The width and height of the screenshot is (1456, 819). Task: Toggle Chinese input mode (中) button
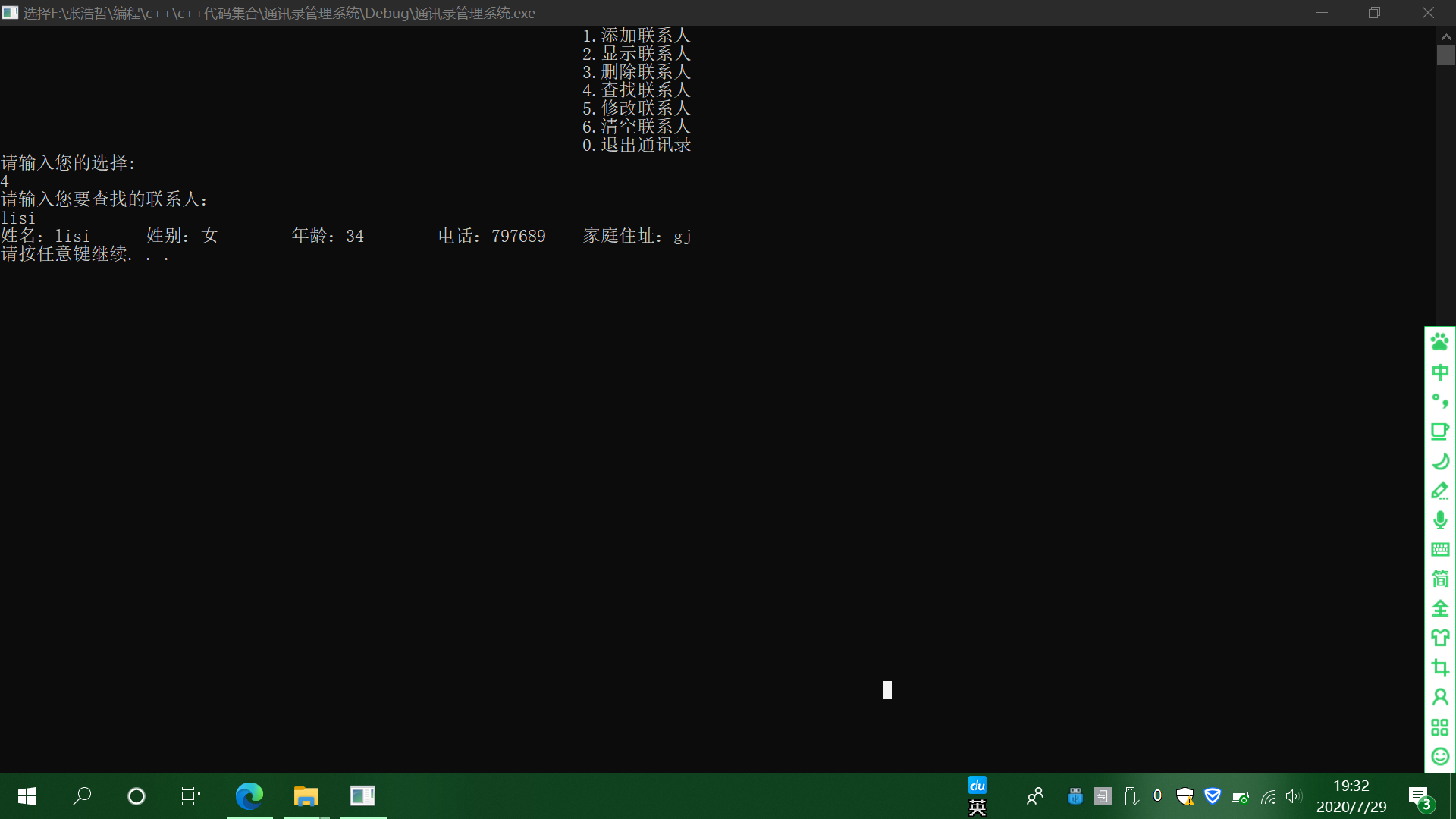pyautogui.click(x=1439, y=372)
